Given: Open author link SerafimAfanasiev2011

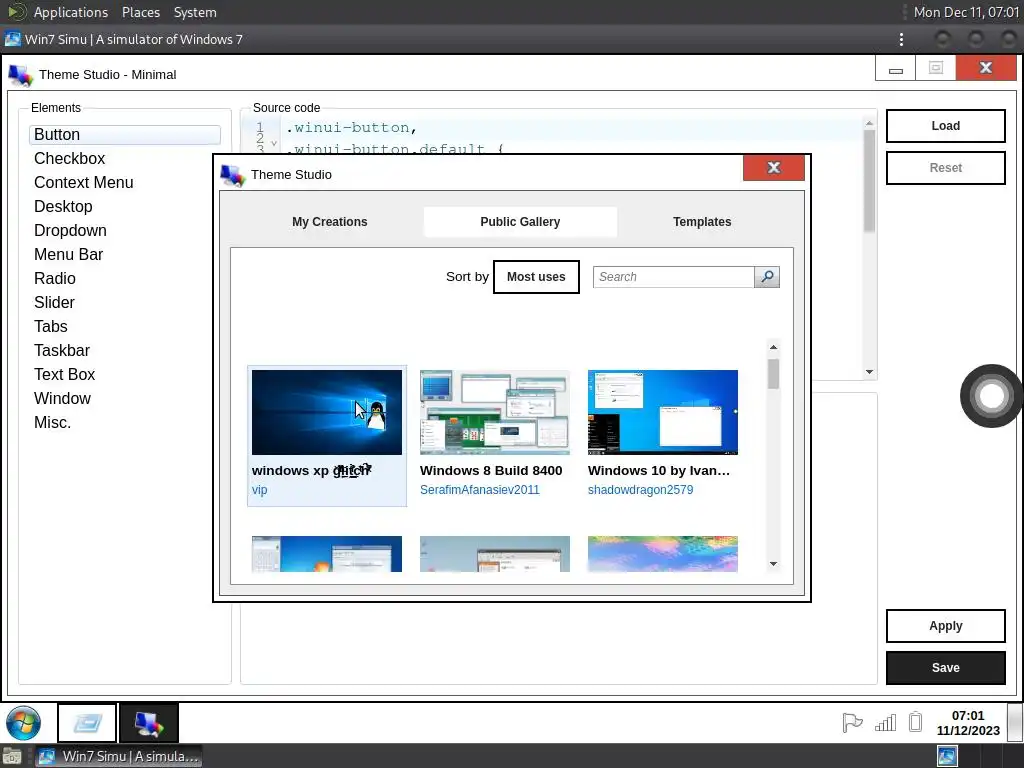Looking at the screenshot, I should pos(479,490).
